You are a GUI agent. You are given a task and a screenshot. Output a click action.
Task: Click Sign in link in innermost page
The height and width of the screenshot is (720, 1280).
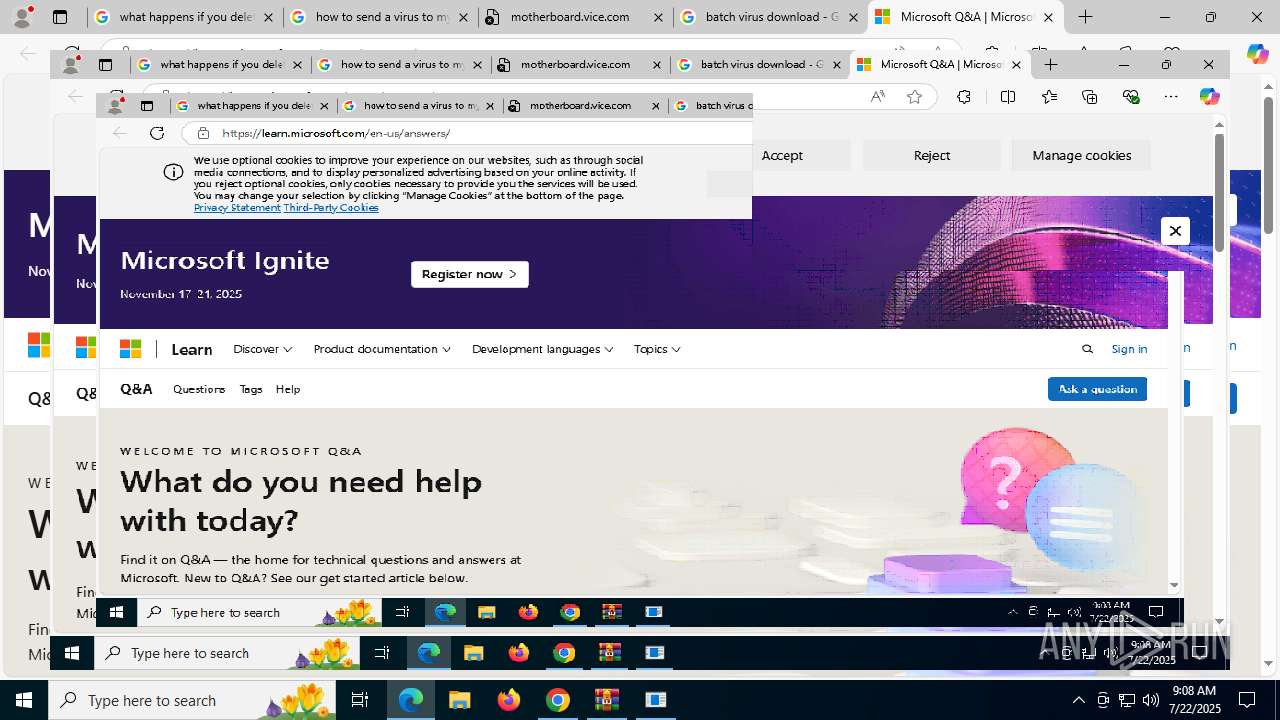[x=1129, y=349]
